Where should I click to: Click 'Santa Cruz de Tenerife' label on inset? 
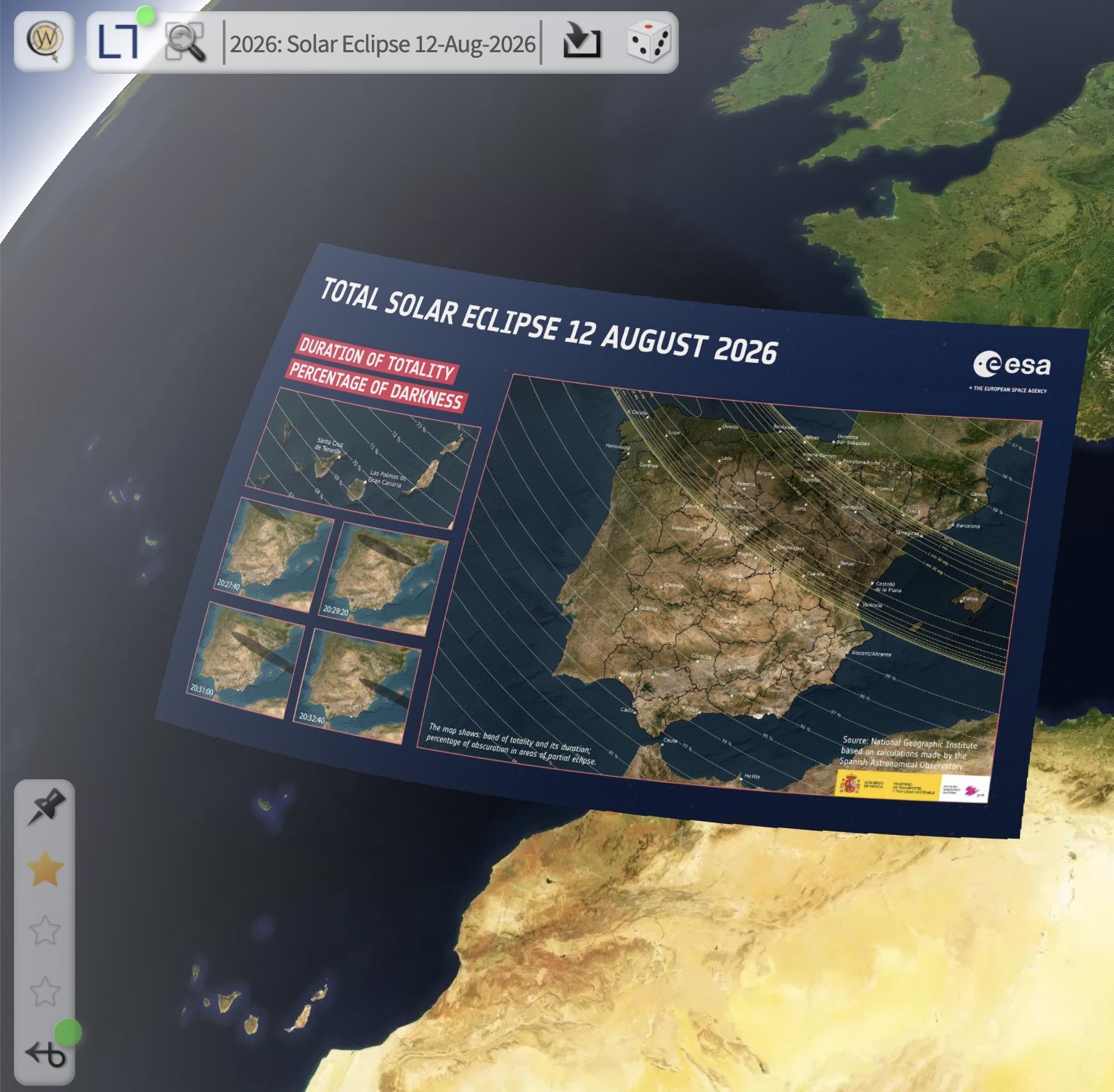click(x=329, y=446)
